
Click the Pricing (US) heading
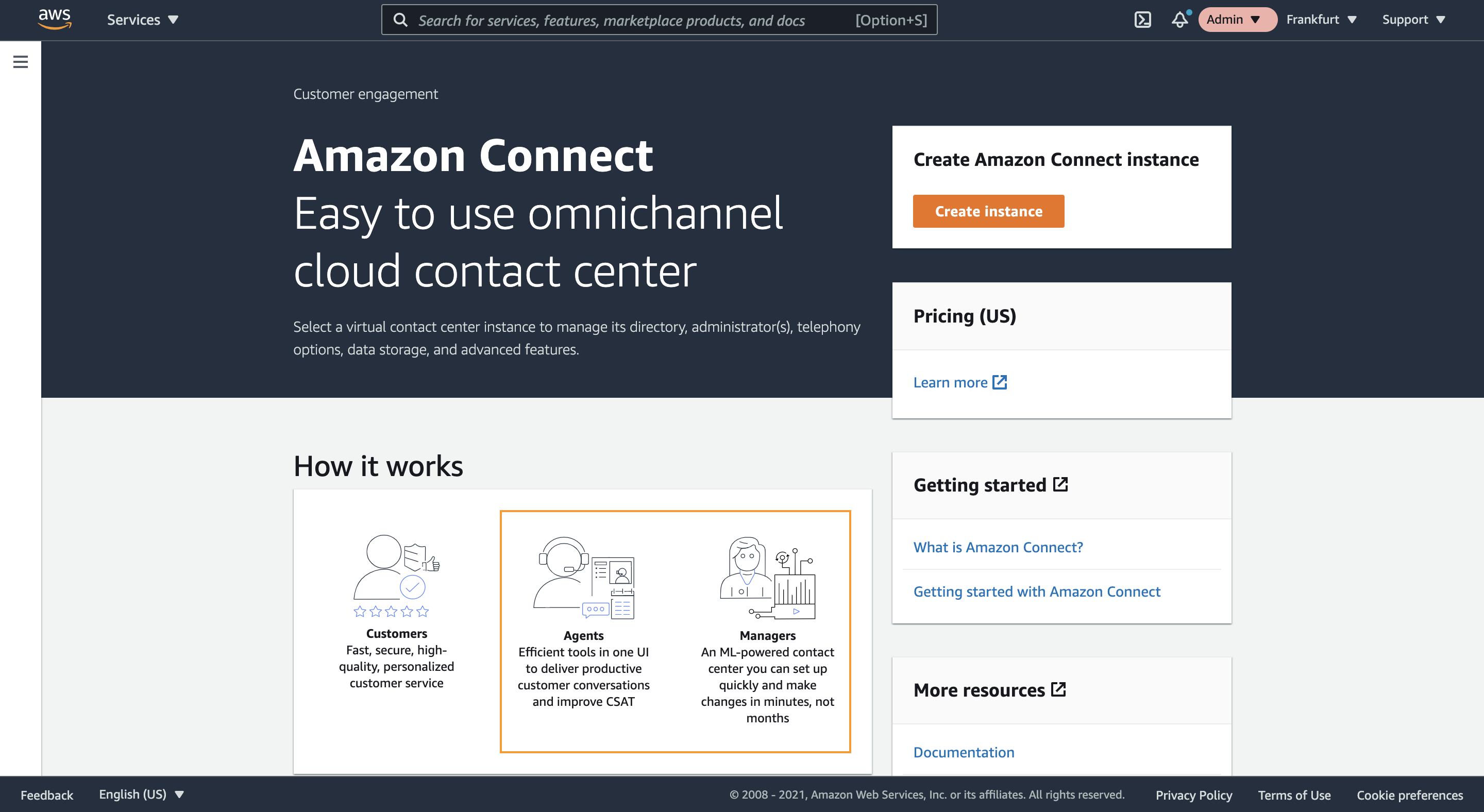pos(965,316)
